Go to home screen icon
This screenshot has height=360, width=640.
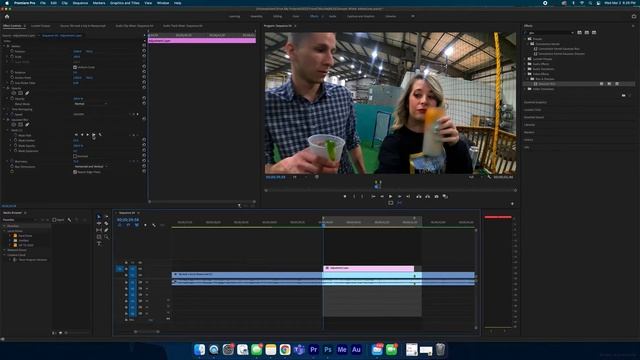(x=7, y=16)
